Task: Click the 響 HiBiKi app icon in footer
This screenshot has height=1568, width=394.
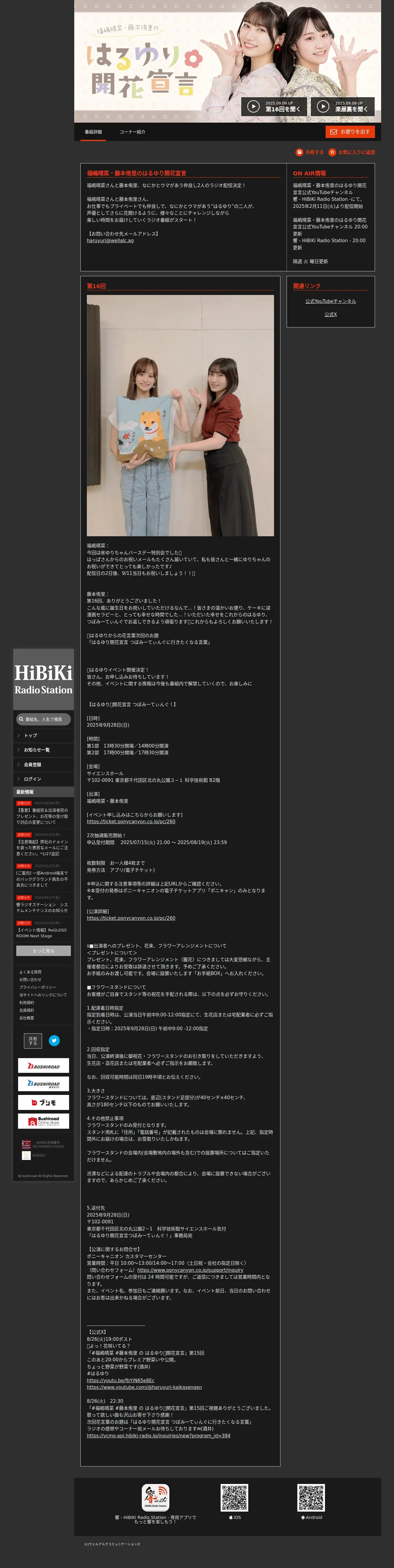Action: 155,1498
